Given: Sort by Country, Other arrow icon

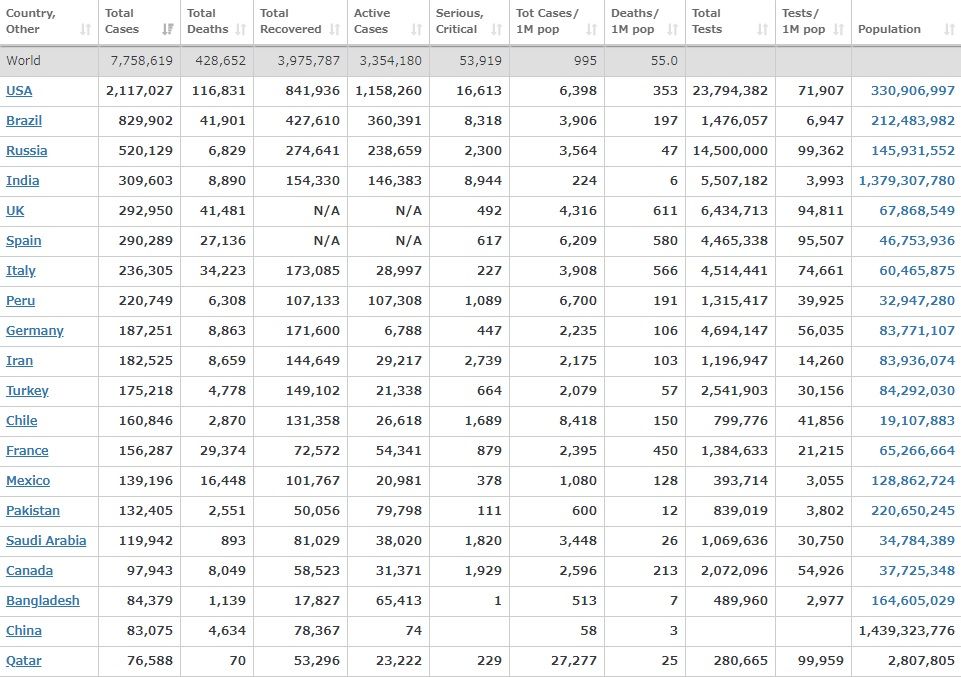Looking at the screenshot, I should pos(85,30).
